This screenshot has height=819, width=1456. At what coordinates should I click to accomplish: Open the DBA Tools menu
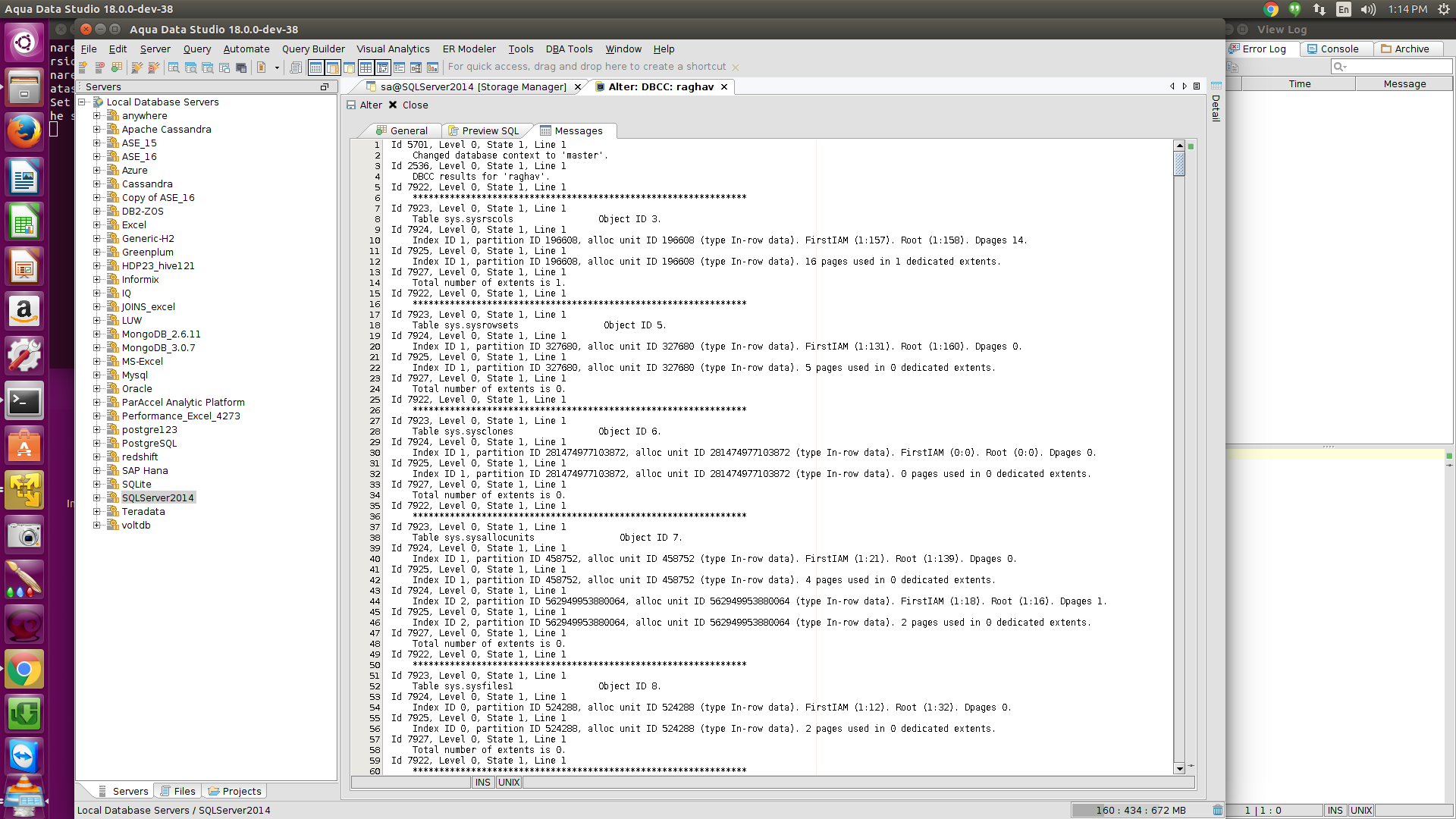[x=569, y=49]
